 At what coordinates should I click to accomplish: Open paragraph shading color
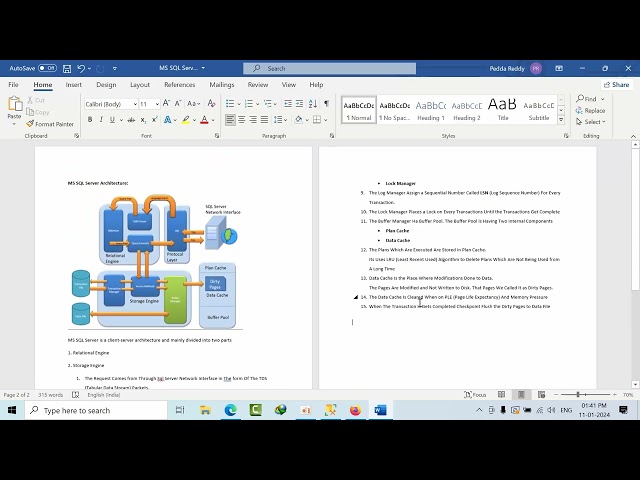click(299, 120)
